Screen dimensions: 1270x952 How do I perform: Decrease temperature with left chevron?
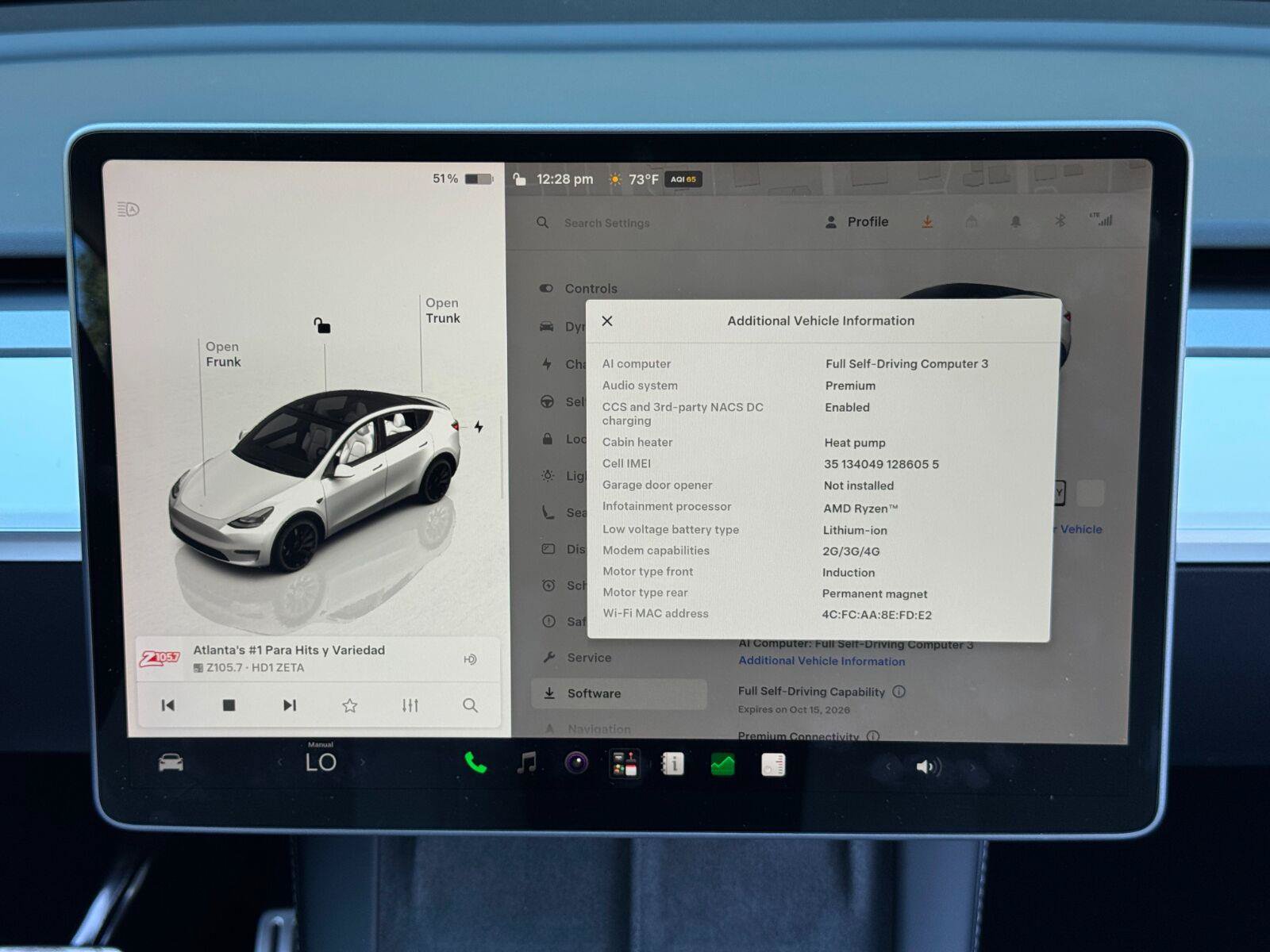[x=279, y=762]
